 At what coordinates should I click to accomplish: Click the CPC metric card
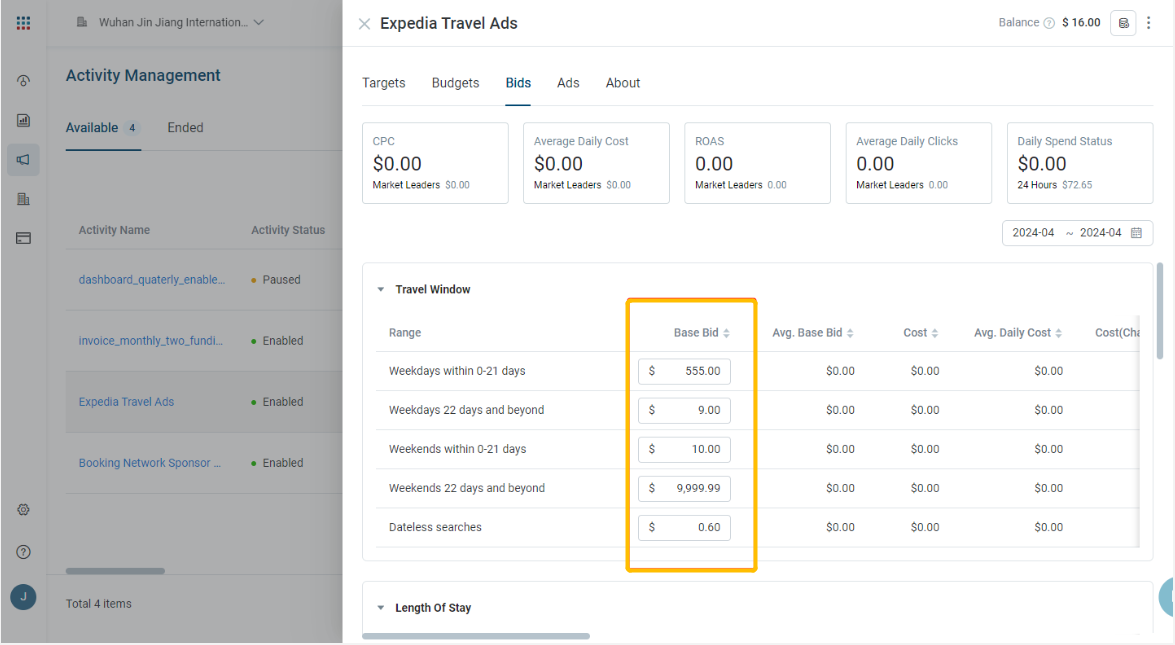click(435, 163)
